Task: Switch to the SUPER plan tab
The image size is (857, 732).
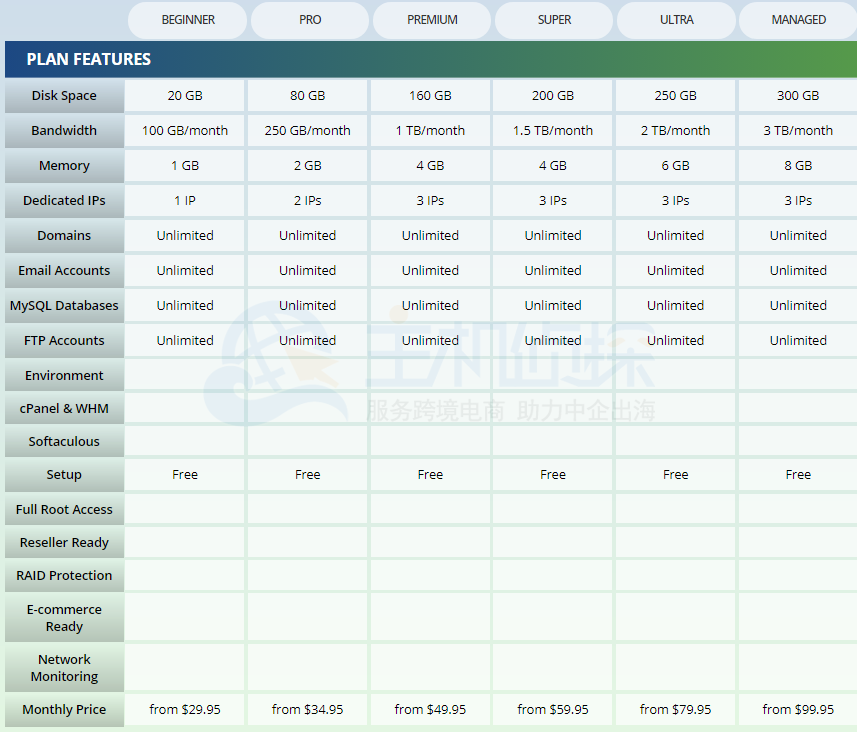Action: (x=553, y=19)
